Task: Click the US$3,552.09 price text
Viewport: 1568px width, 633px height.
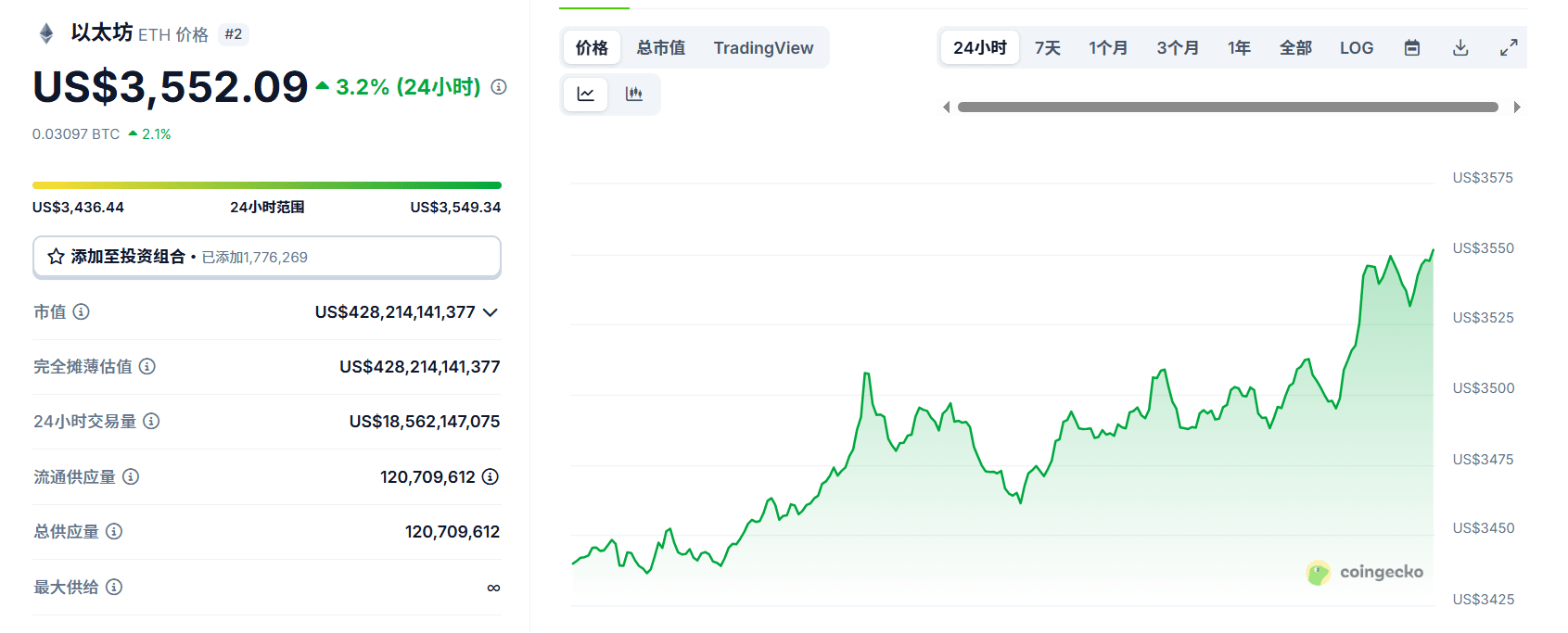Action: (x=170, y=87)
